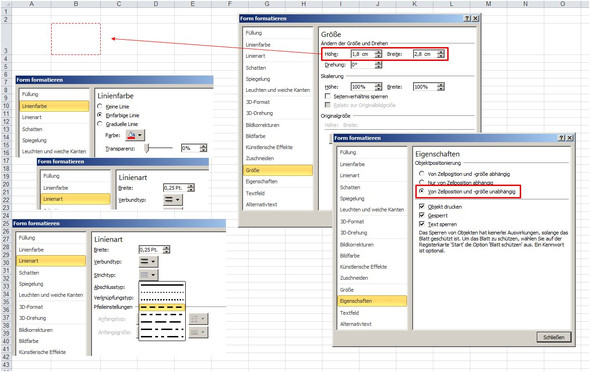The width and height of the screenshot is (590, 372).
Task: Pick the round dot line style
Action: [x=162, y=292]
